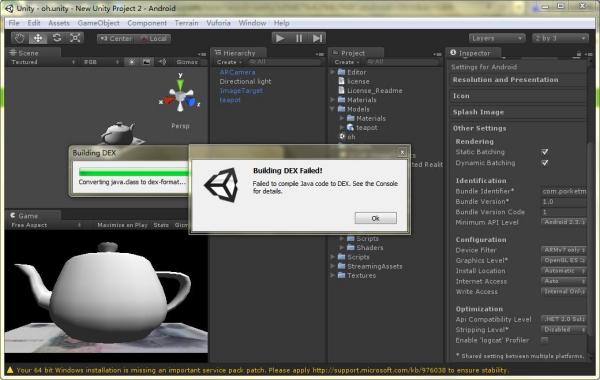The image size is (600, 380).
Task: Click the red X axis cone of the scene gizmo
Action: pos(168,100)
